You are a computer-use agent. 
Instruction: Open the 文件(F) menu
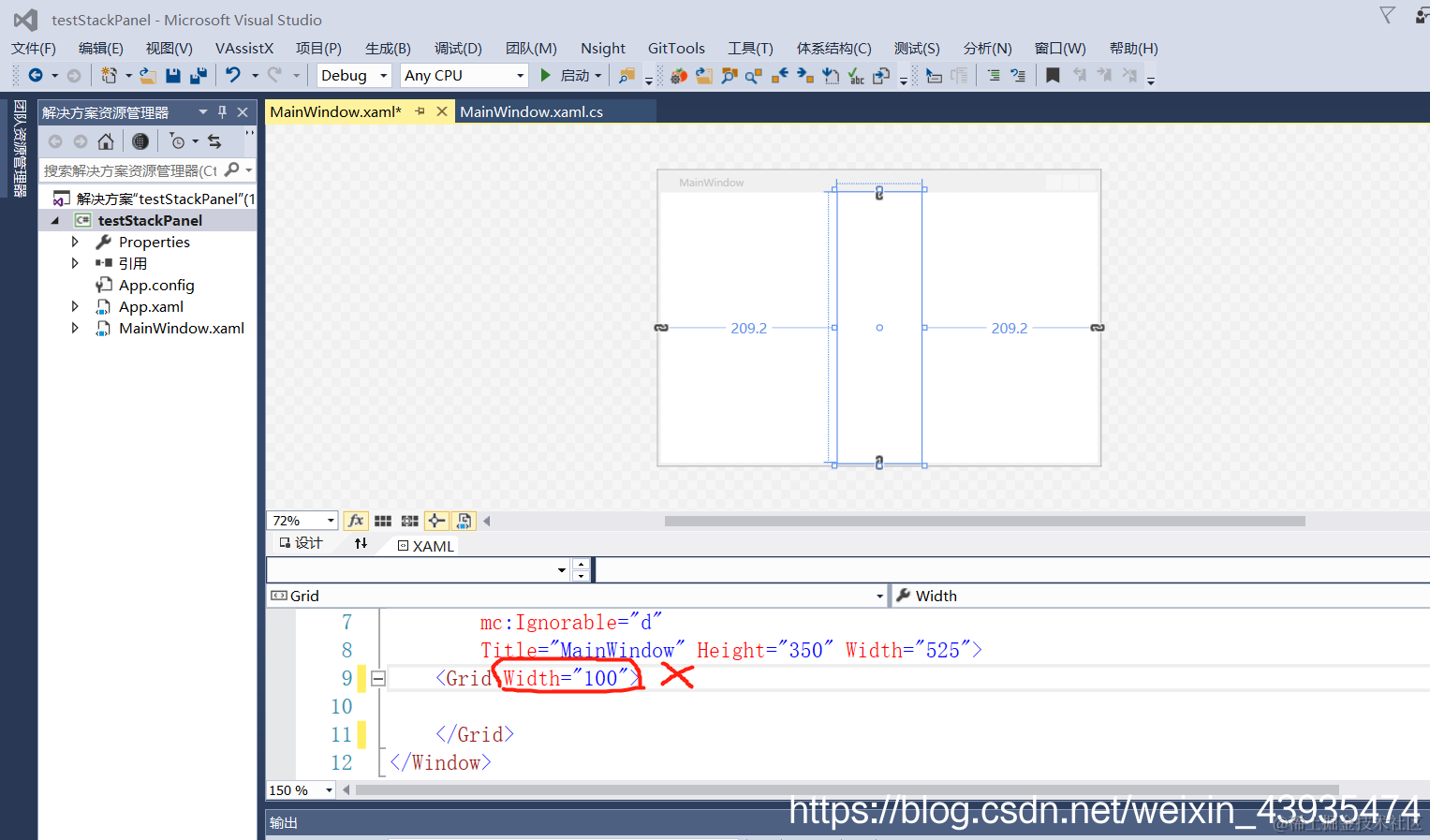pyautogui.click(x=34, y=49)
